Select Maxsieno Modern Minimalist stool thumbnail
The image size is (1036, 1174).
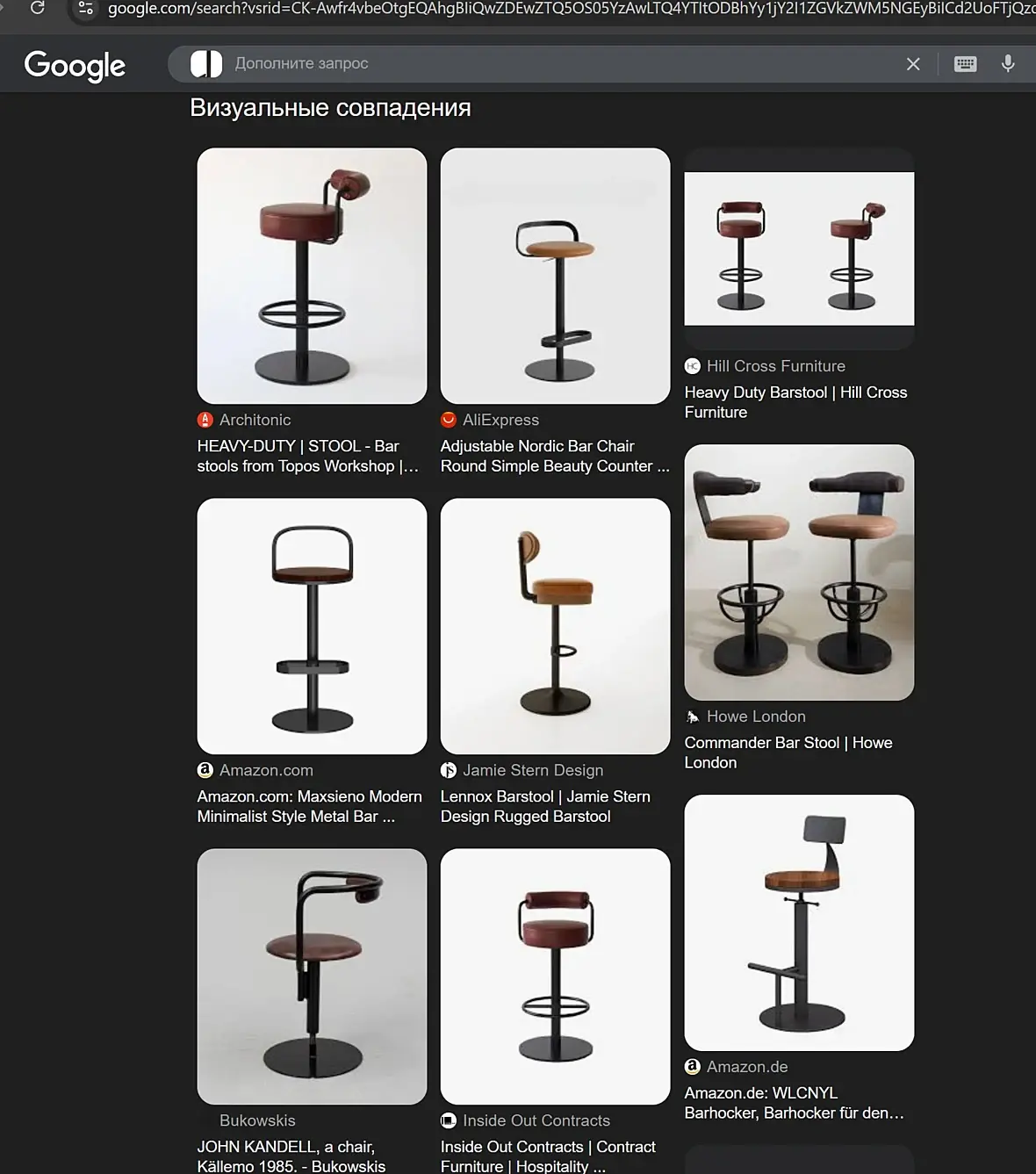[313, 626]
